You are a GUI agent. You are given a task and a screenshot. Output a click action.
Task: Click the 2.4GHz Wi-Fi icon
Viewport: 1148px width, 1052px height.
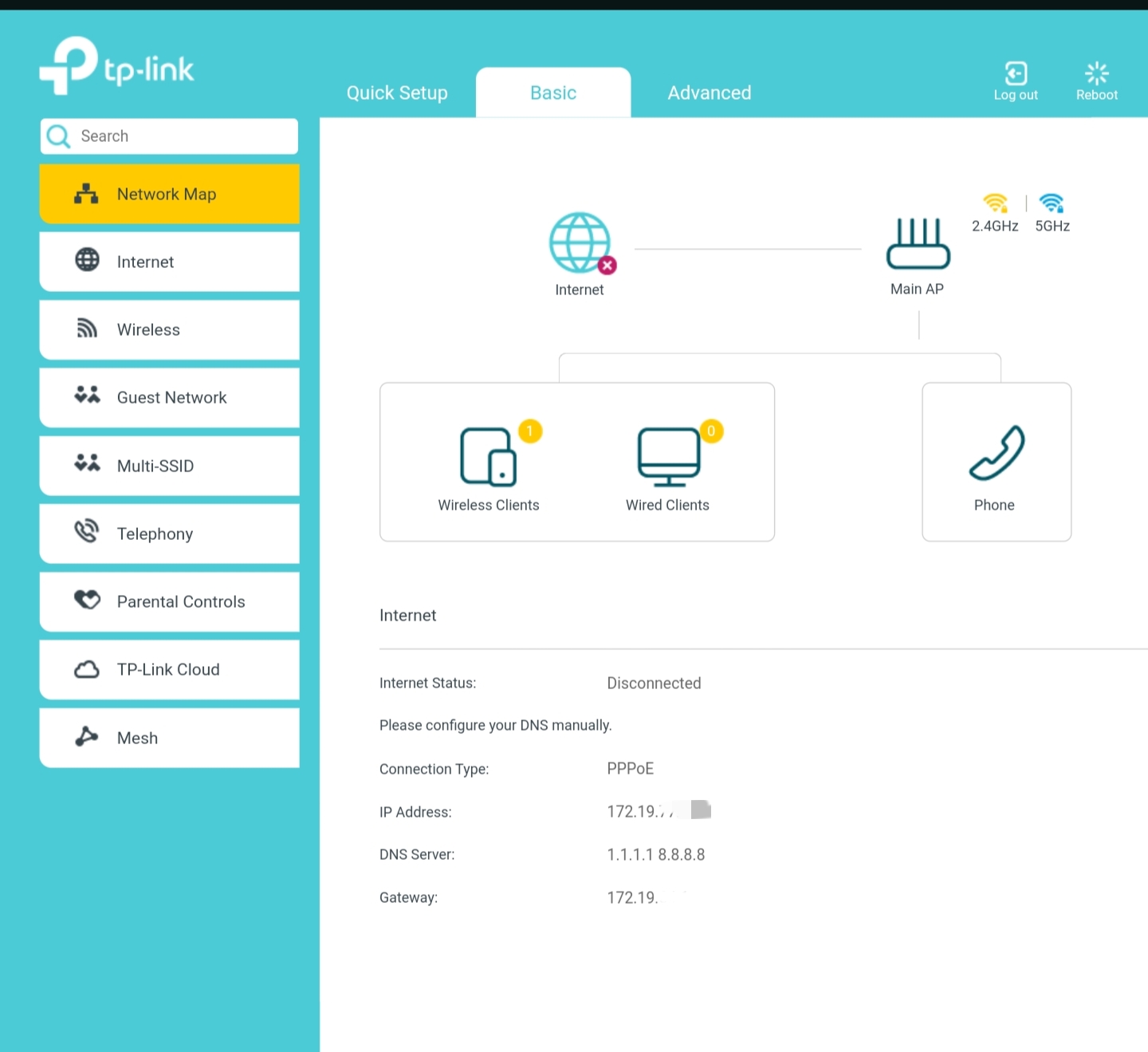[x=996, y=203]
